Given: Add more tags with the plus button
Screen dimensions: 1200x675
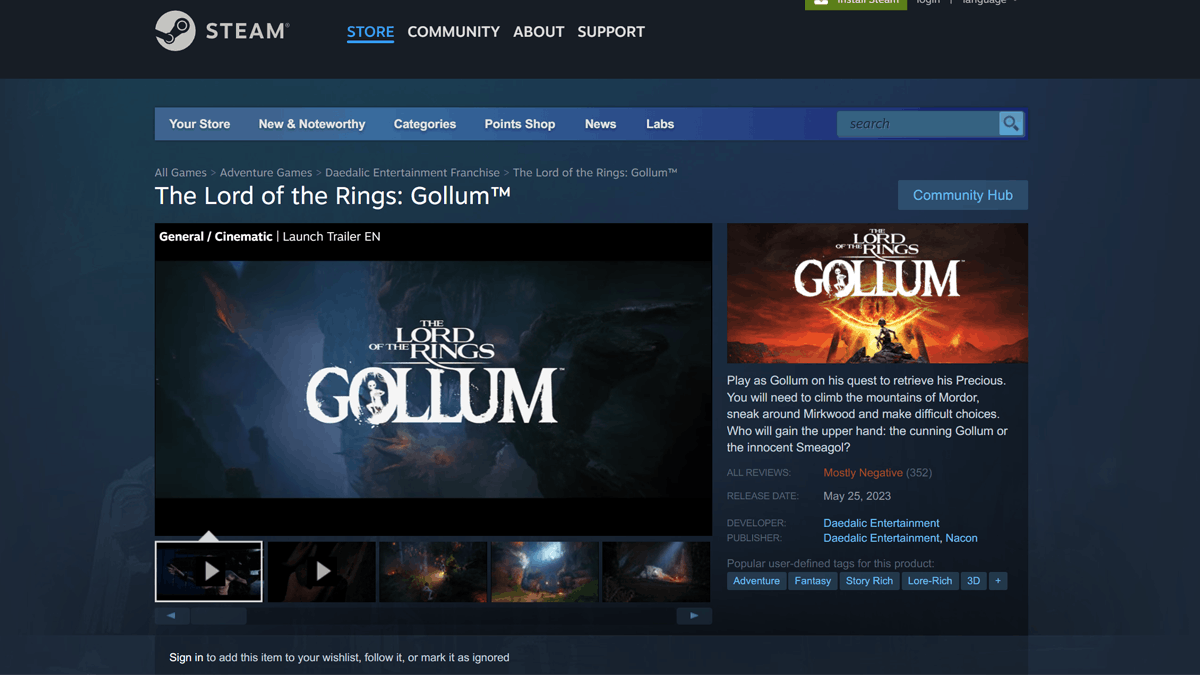Looking at the screenshot, I should click(997, 581).
